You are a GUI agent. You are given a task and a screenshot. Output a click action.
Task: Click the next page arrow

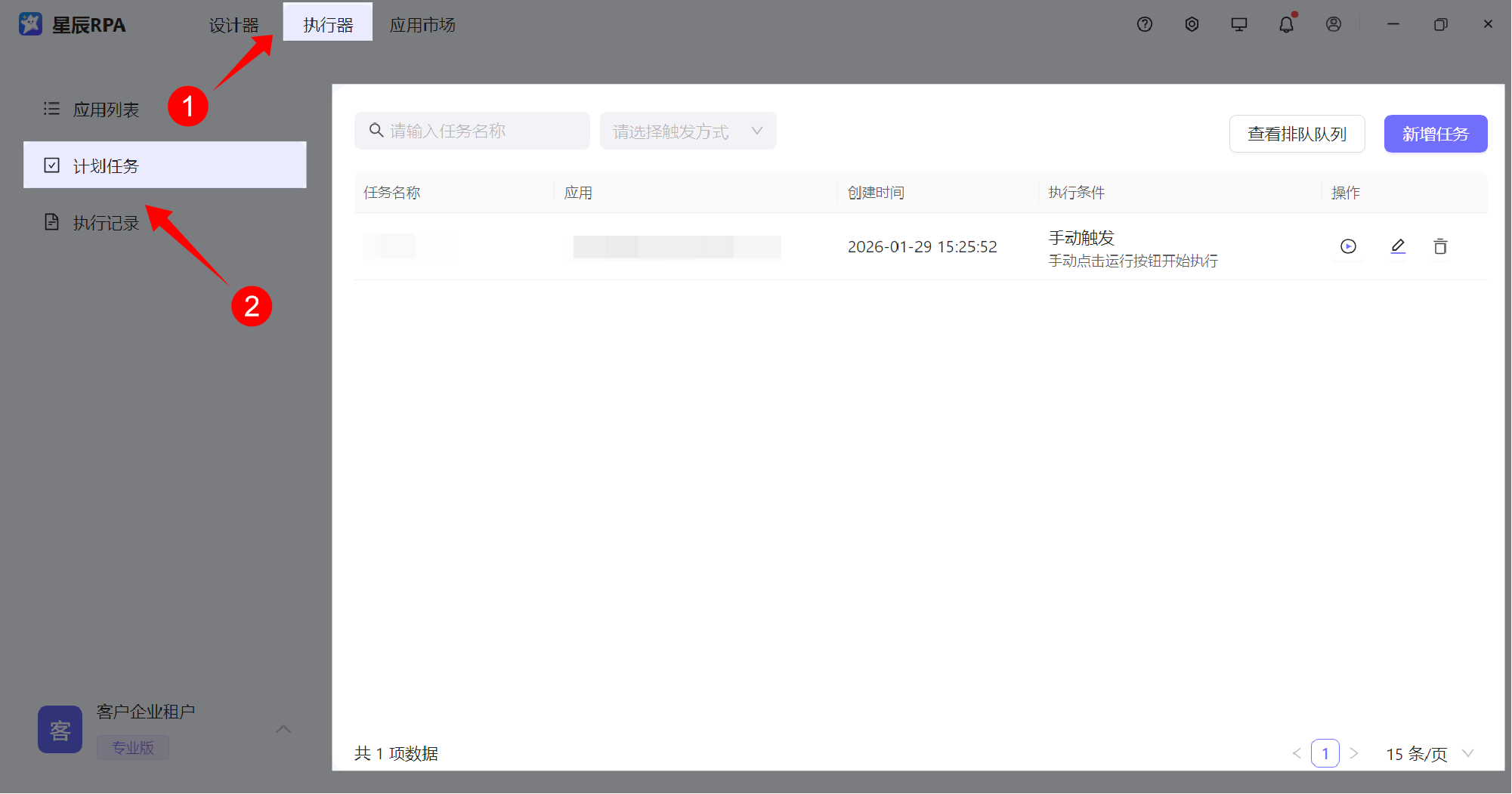pos(1354,753)
